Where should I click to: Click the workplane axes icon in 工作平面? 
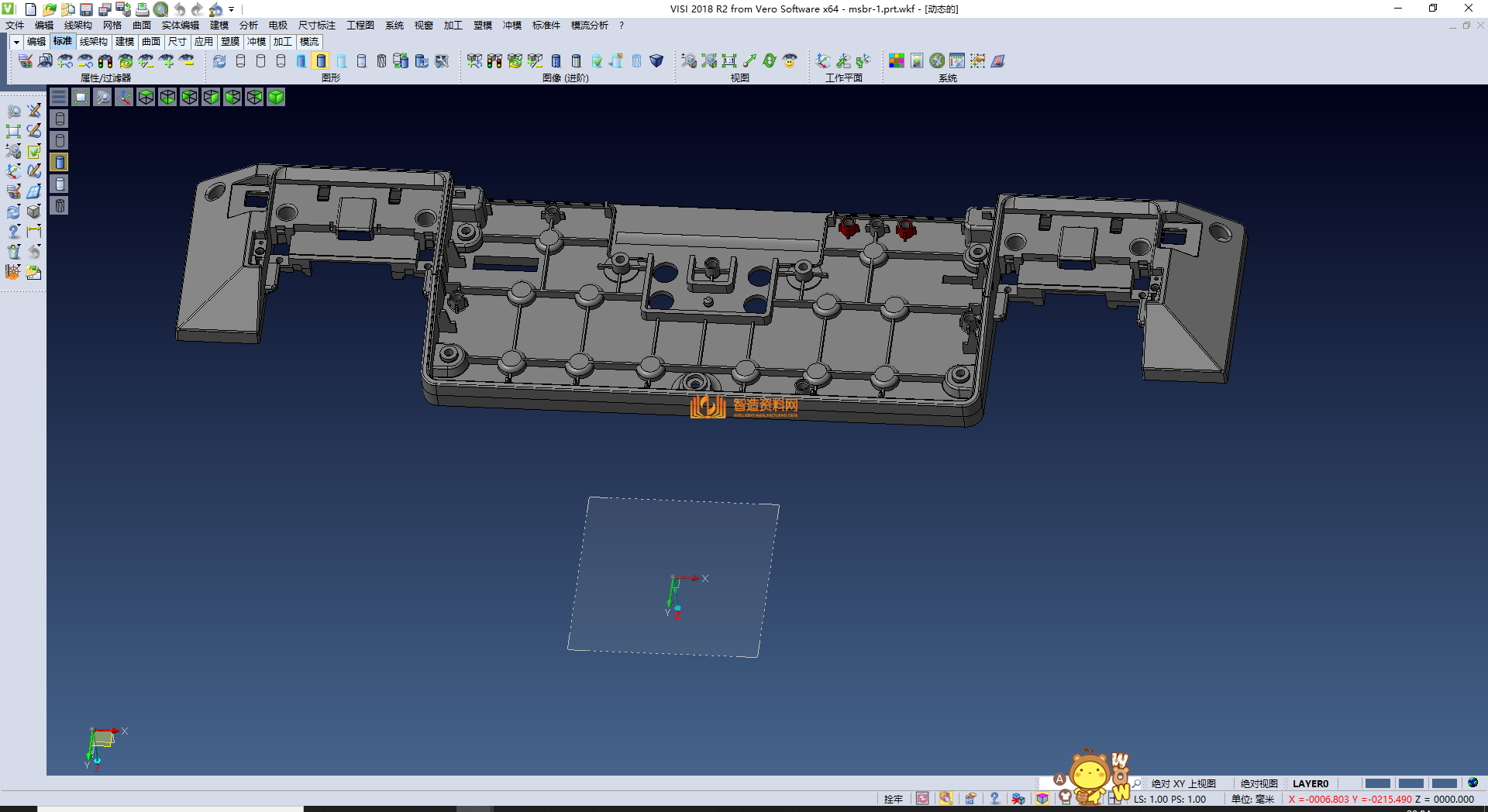[823, 60]
